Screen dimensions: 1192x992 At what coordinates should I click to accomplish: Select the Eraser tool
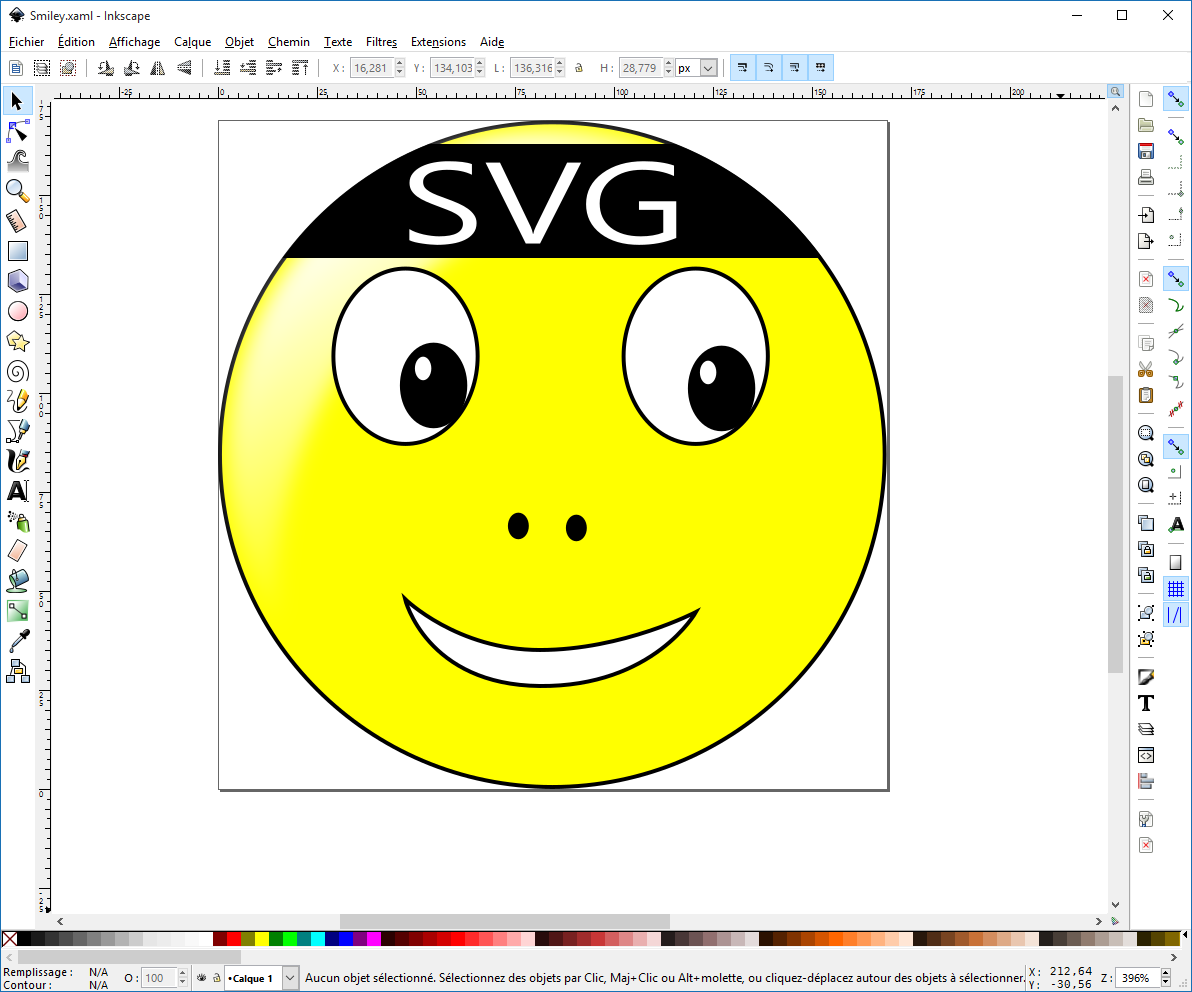click(x=17, y=550)
